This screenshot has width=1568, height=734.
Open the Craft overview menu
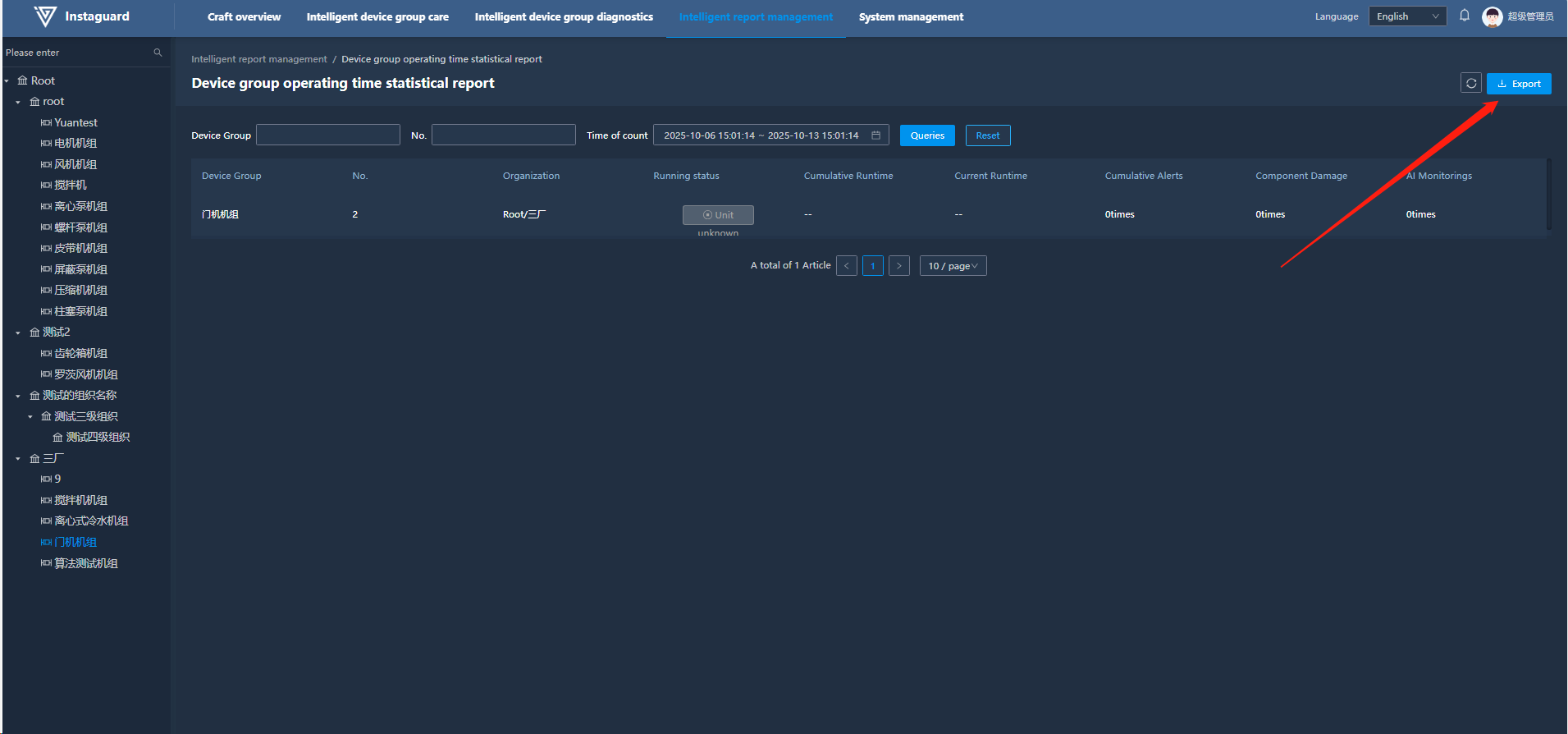click(x=244, y=16)
